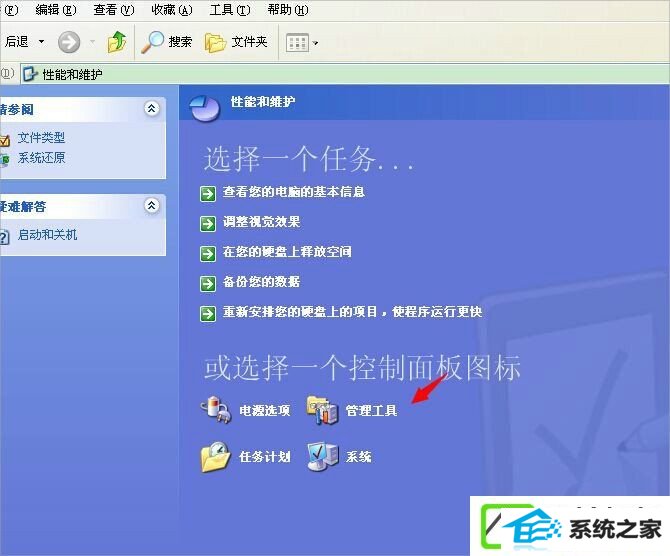
Task: Open 启动和关机 troubleshooting link
Action: tap(47, 235)
